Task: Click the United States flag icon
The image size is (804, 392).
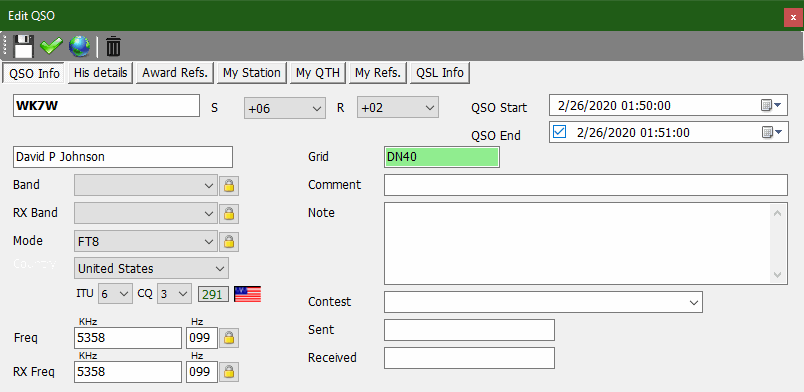Action: (x=248, y=294)
